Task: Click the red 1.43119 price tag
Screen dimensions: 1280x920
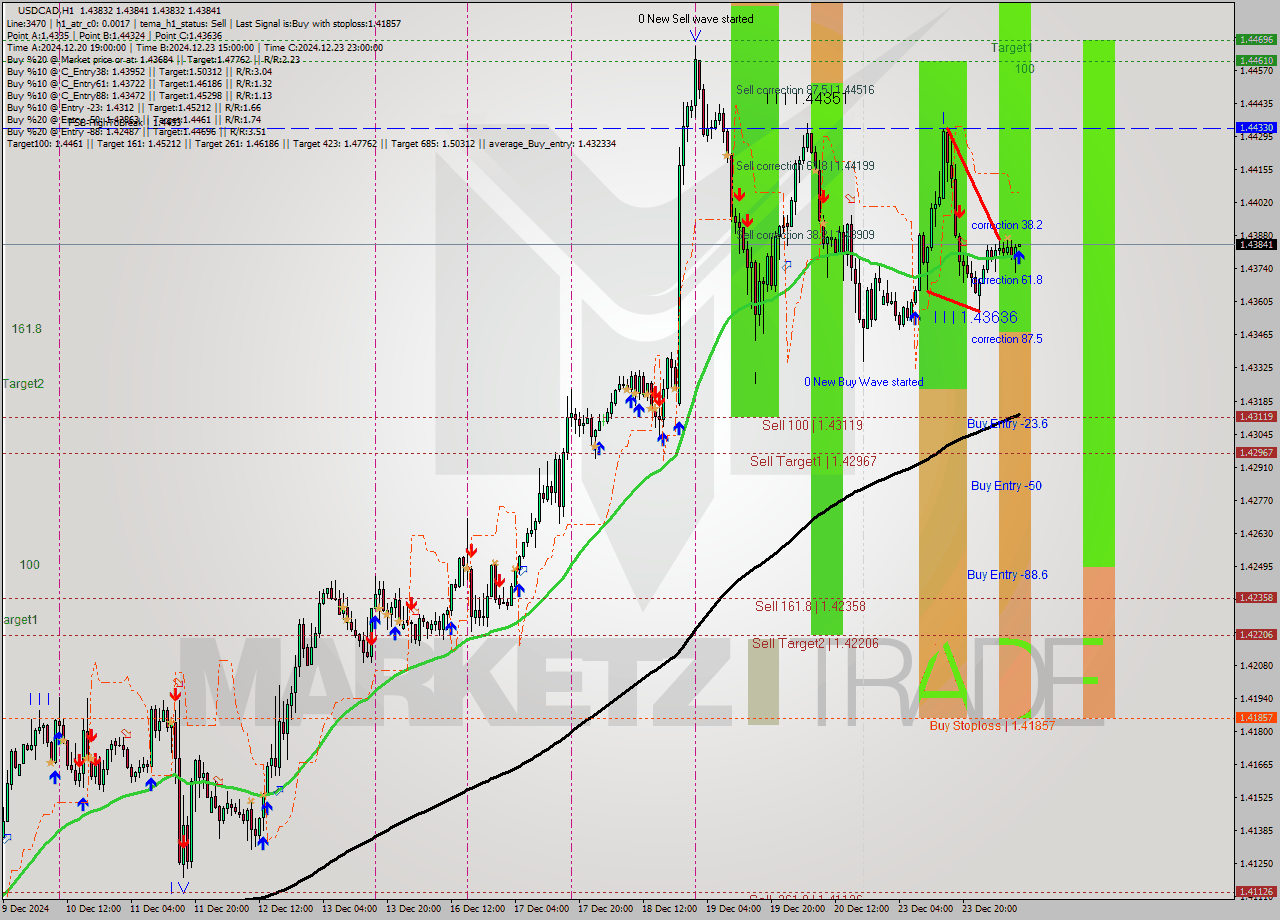Action: (x=1256, y=416)
